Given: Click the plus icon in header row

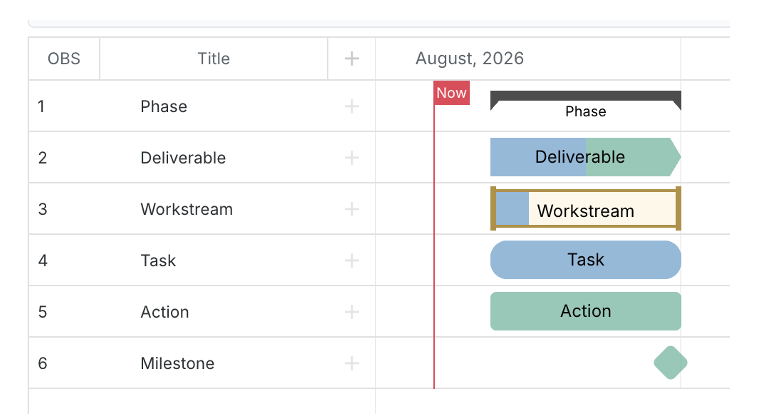Looking at the screenshot, I should 352,59.
